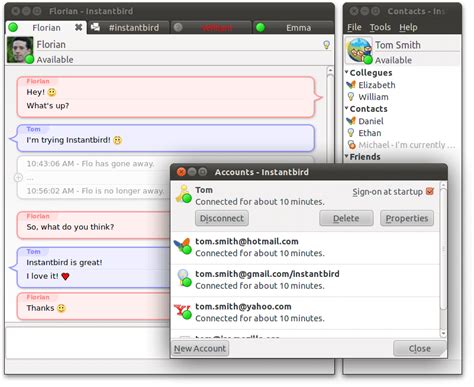Switch to the #instantbird tab
474x387 pixels.
[x=128, y=27]
